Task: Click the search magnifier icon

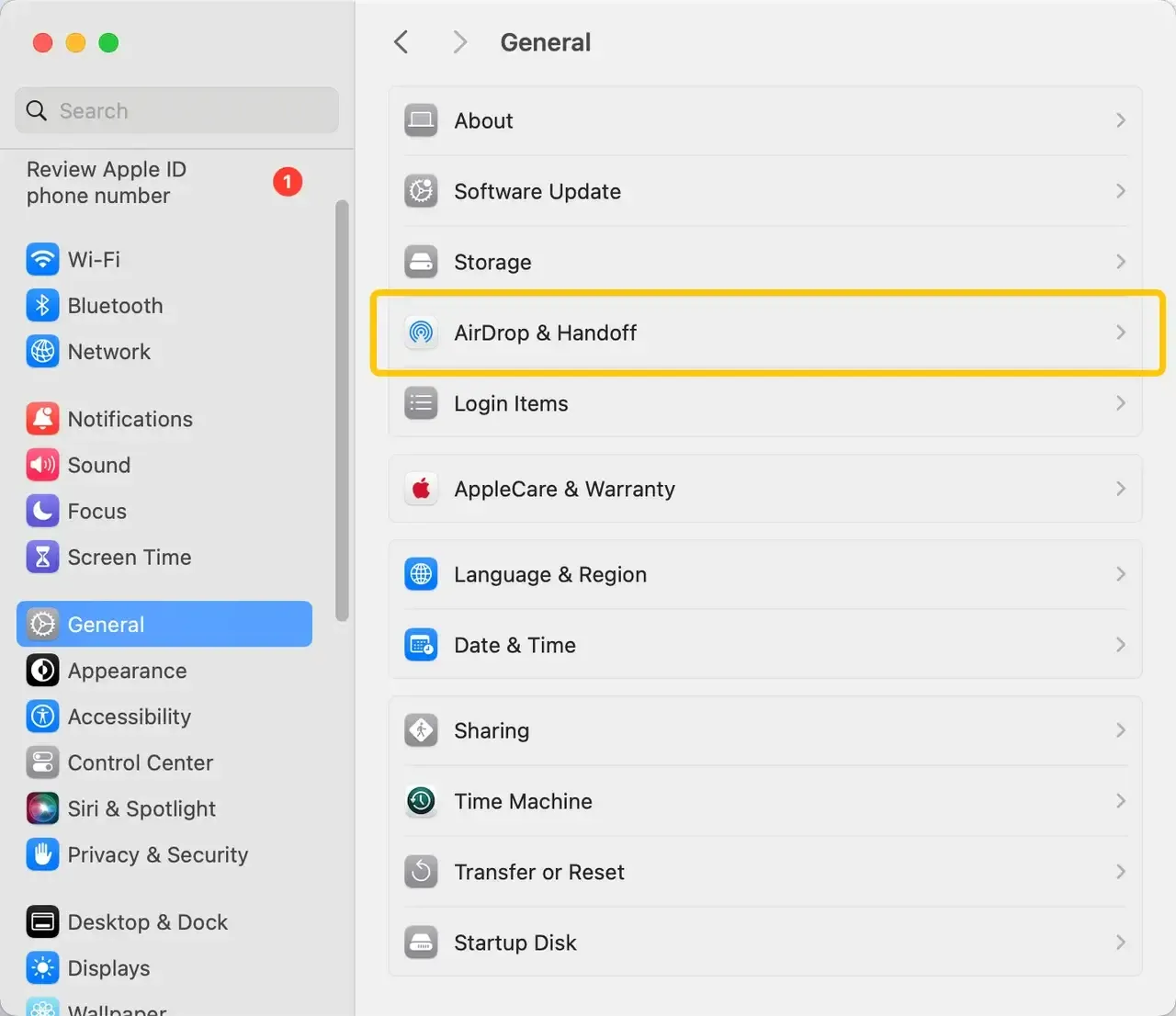Action: (37, 110)
